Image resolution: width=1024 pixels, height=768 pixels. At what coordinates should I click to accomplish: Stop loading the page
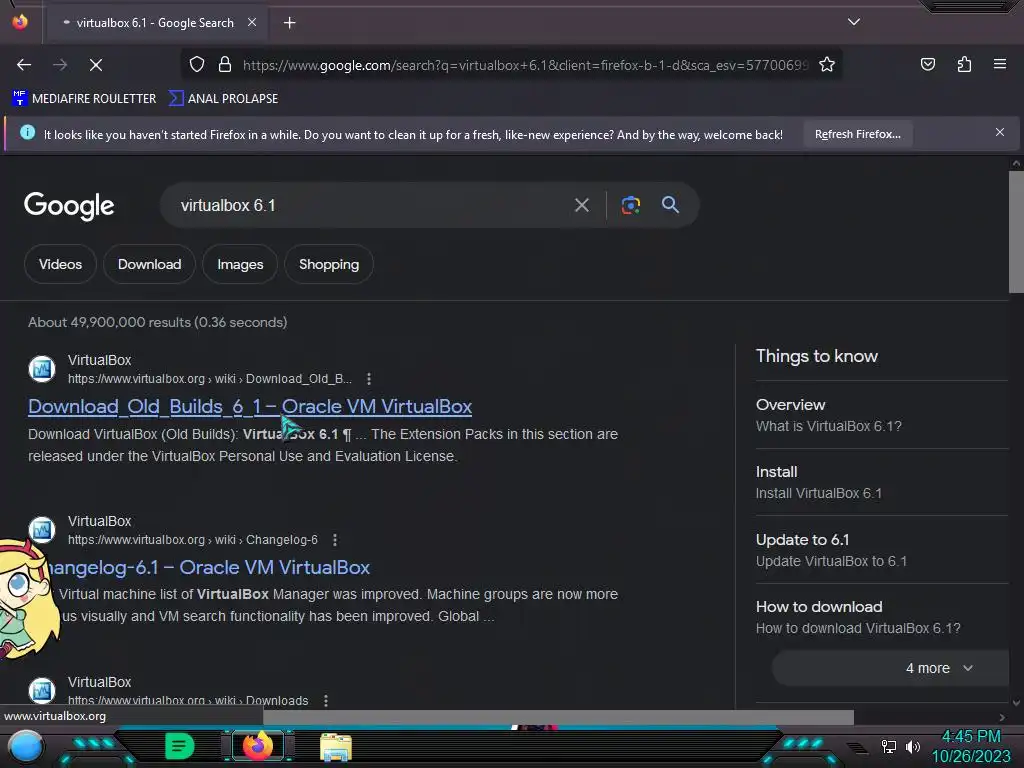coord(96,65)
